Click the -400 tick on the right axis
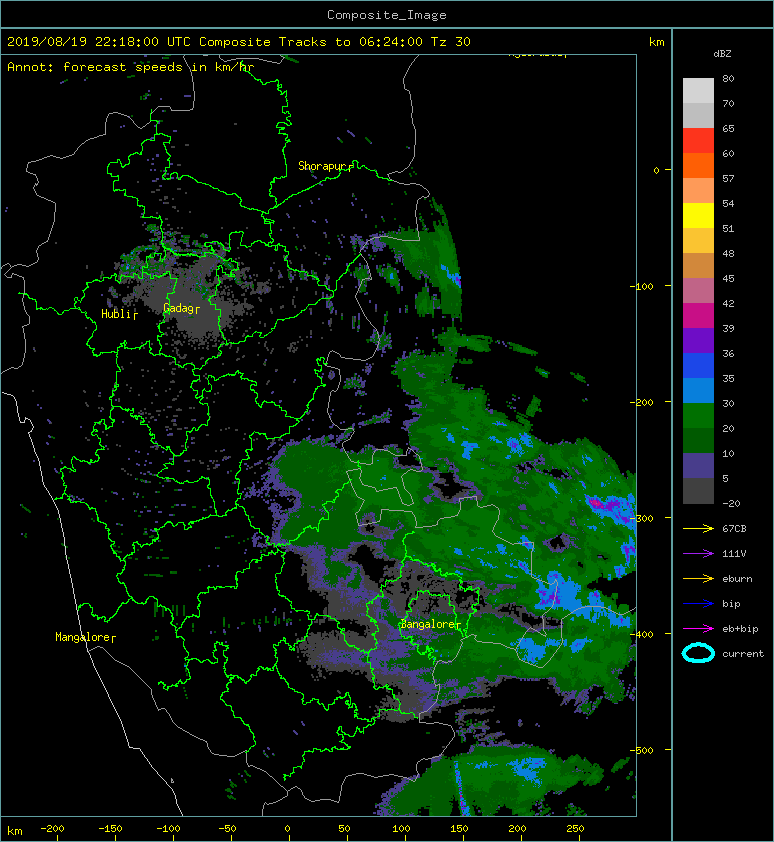Screen dimensions: 774x842 point(642,634)
